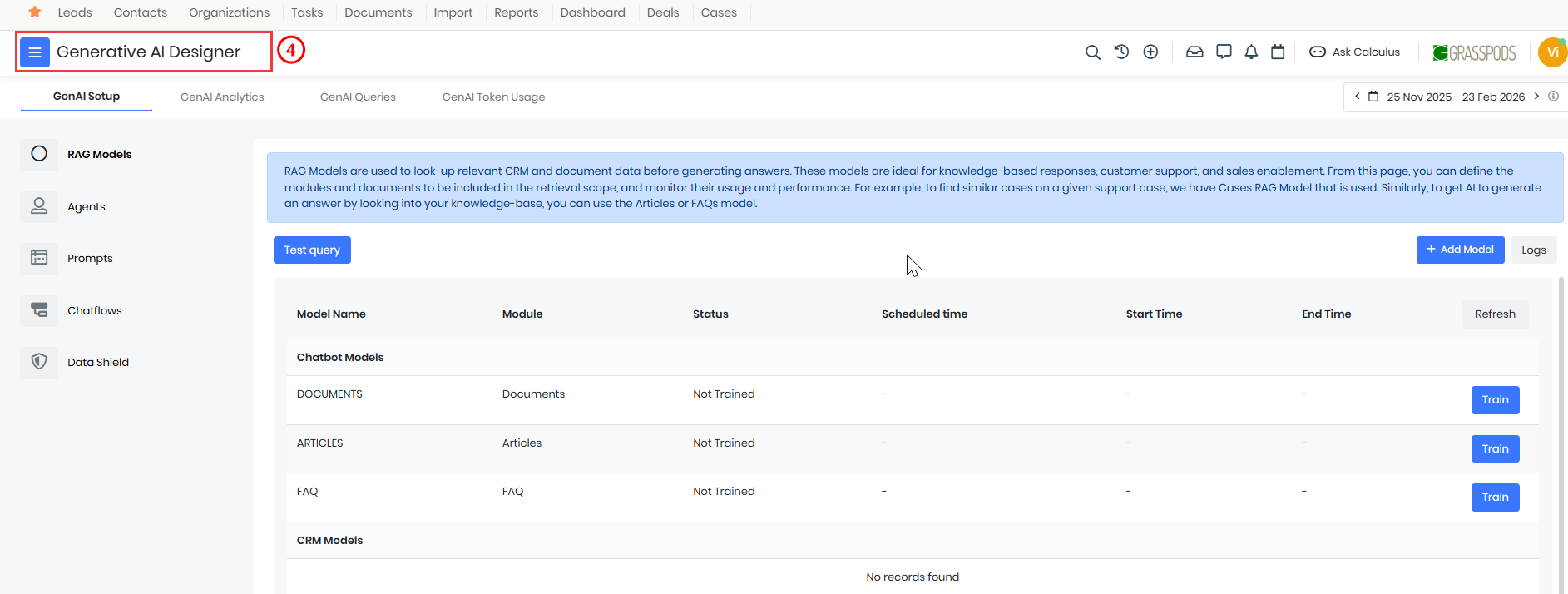Screen dimensions: 1568x594
Task: Click the favorites star icon
Action: [35, 12]
